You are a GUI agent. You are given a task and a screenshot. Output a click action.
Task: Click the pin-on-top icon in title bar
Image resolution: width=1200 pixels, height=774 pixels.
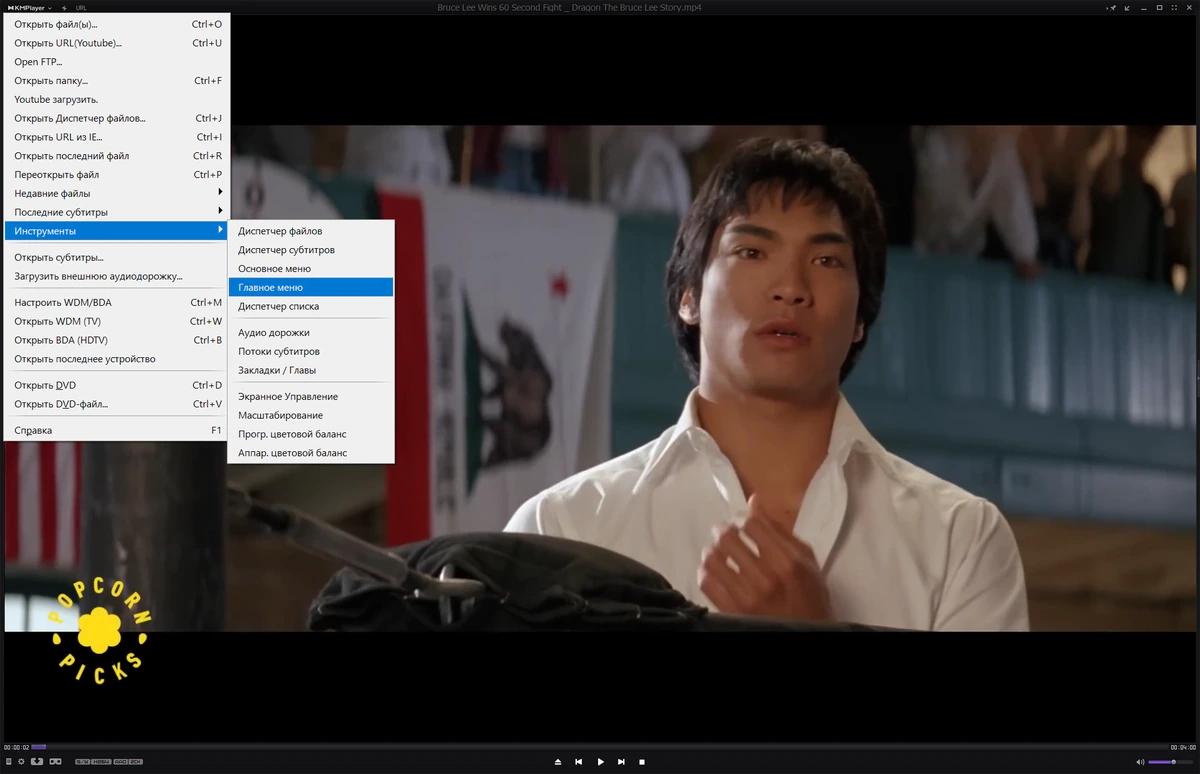1112,8
